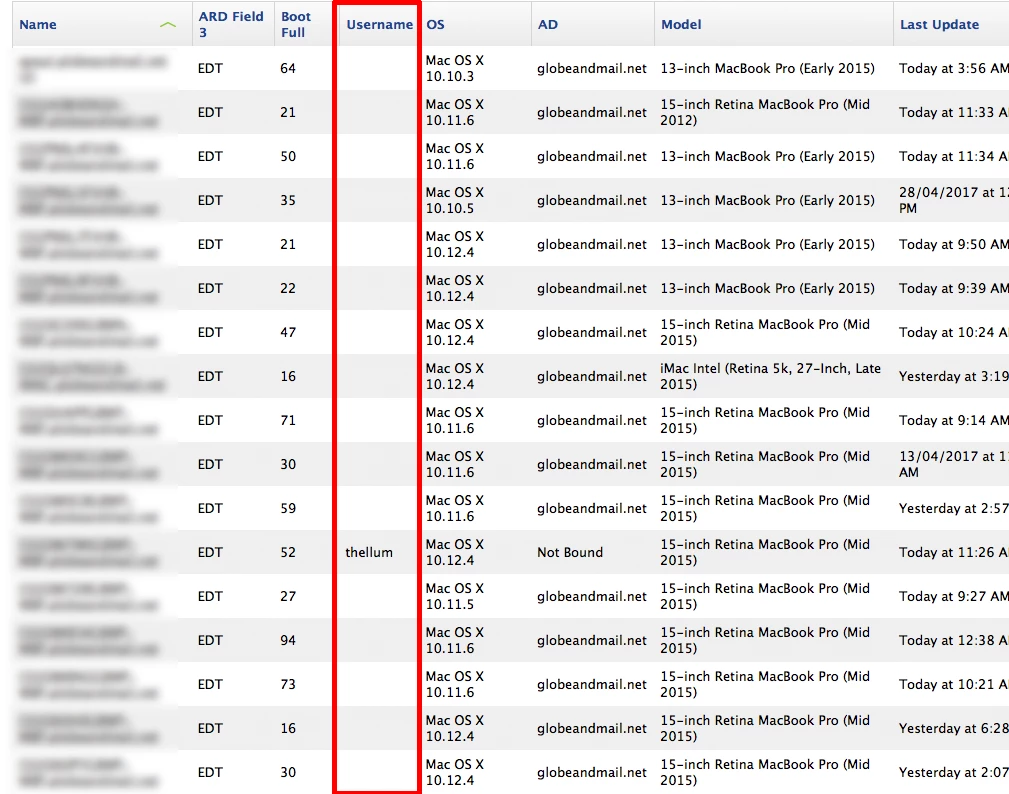Select the '28/04/2017' last update cell
This screenshot has height=794, width=1009.
click(954, 200)
